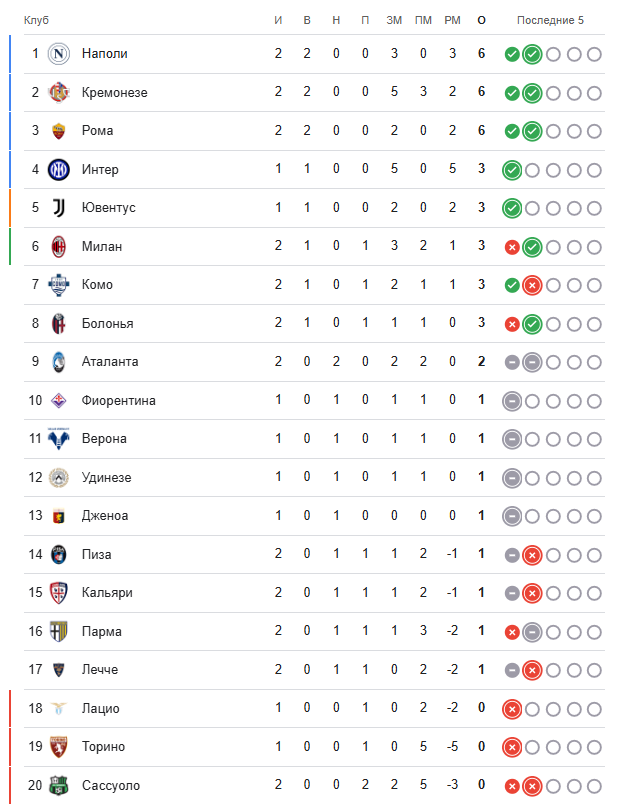The image size is (632, 810).
Task: Open the Кремонезе team link
Action: [114, 93]
